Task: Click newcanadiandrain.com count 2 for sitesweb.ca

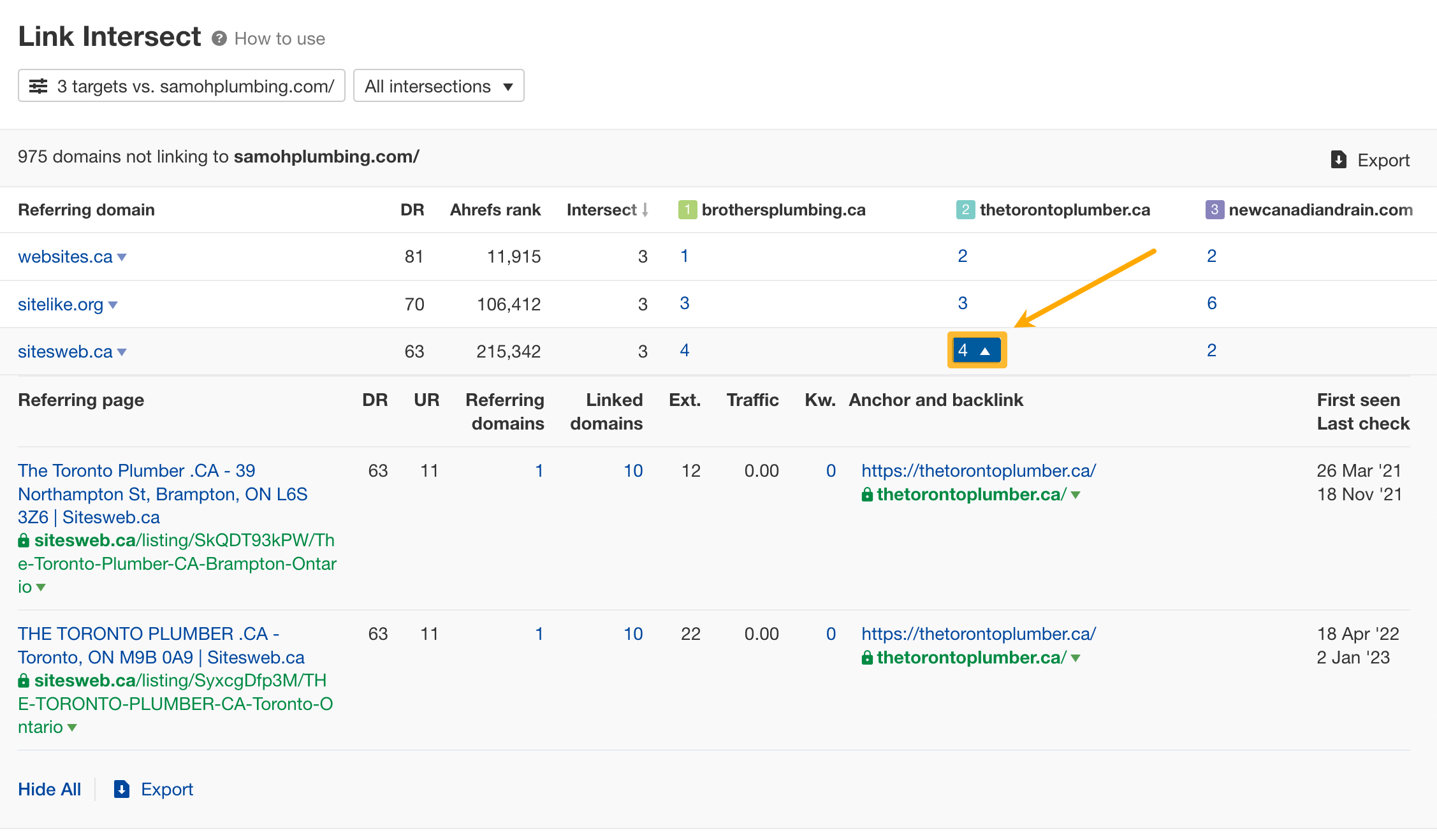Action: click(x=1212, y=351)
